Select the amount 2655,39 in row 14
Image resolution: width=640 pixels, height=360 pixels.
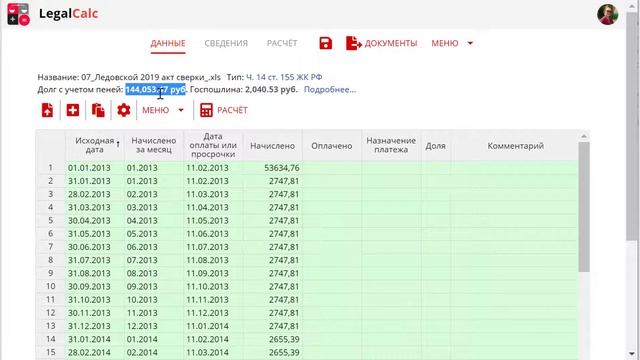273,339
